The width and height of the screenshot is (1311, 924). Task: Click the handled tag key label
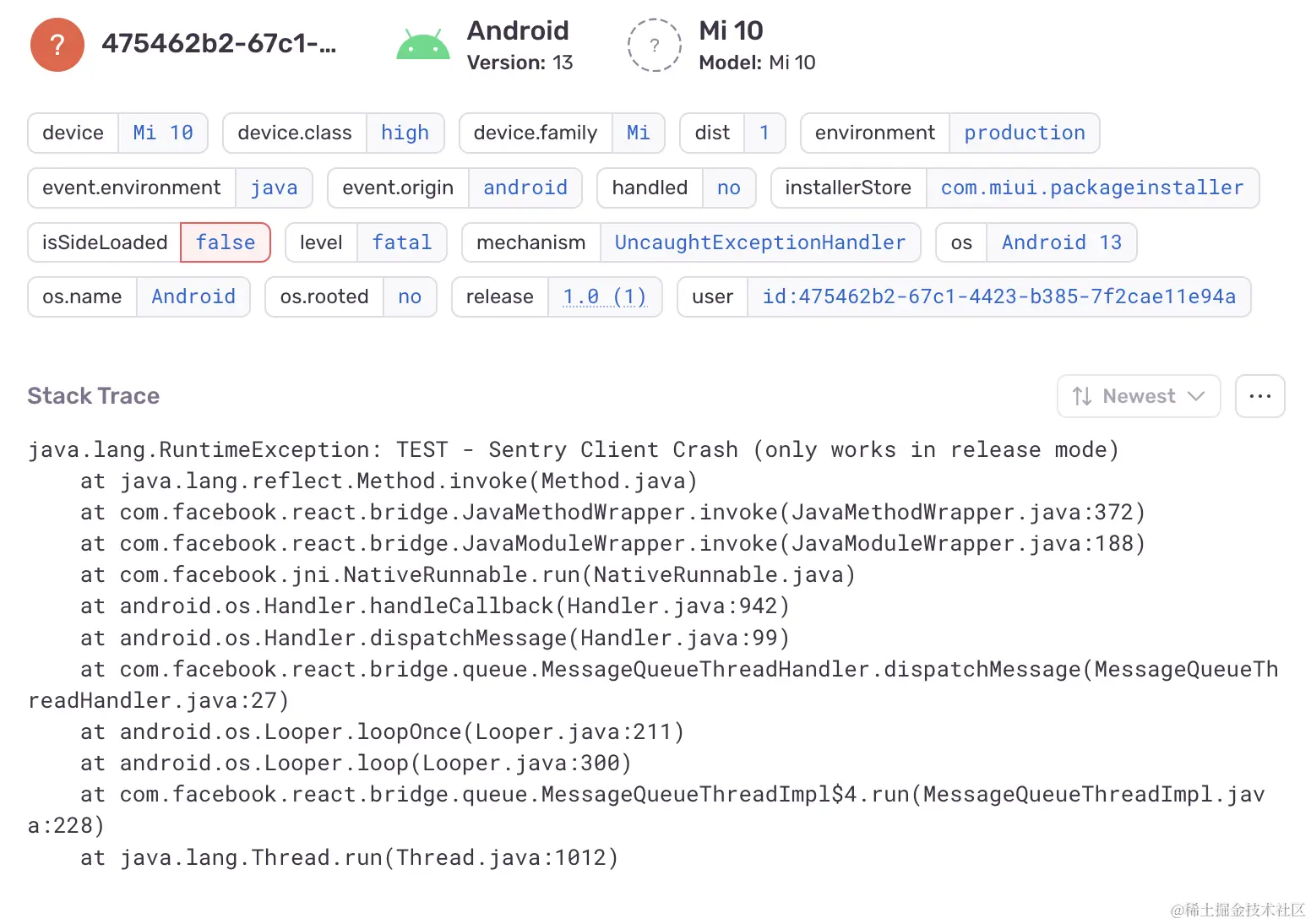point(650,188)
